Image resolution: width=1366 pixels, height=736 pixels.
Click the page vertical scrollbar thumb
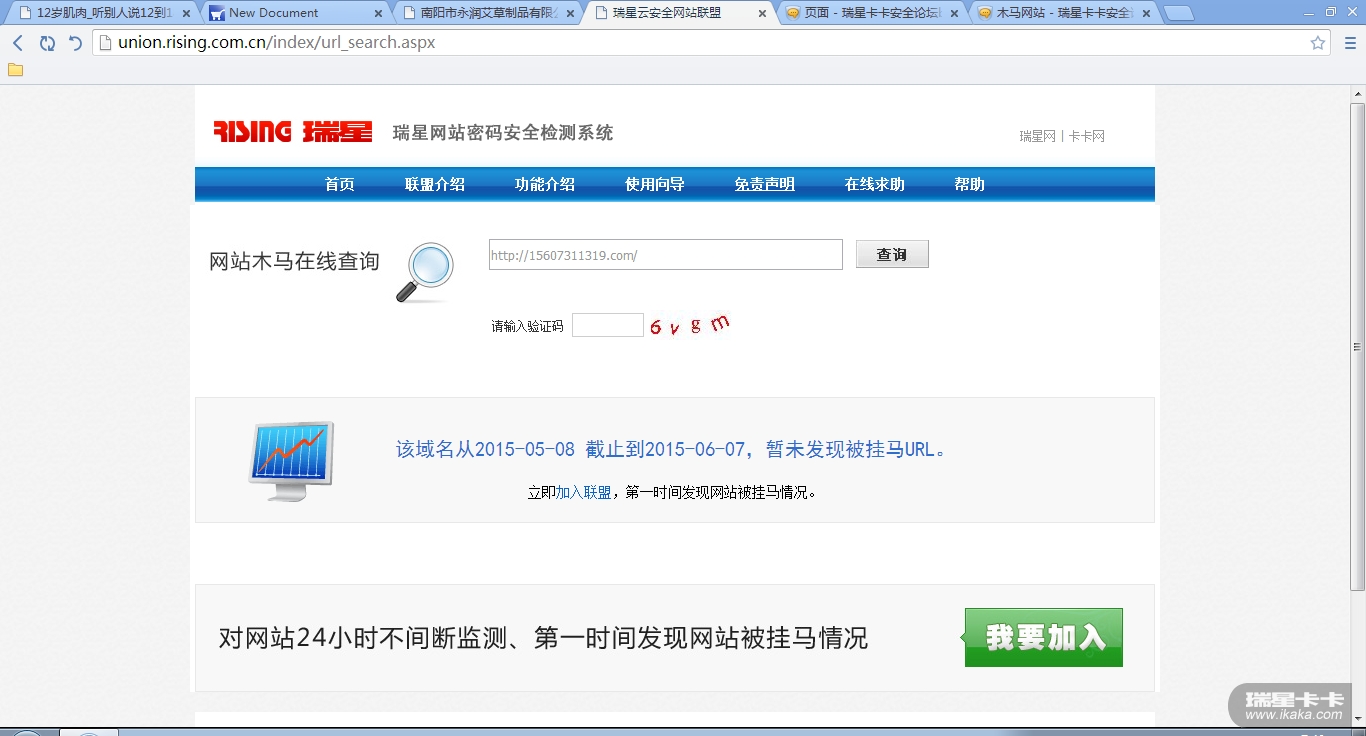pos(1357,346)
